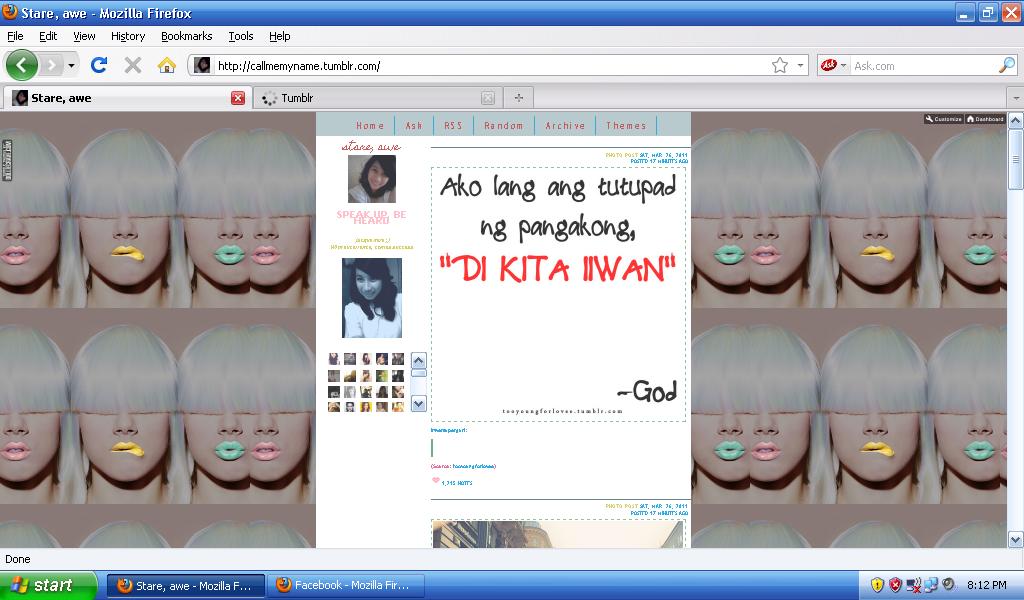
Task: Click the Home blog nav link
Action: [370, 125]
